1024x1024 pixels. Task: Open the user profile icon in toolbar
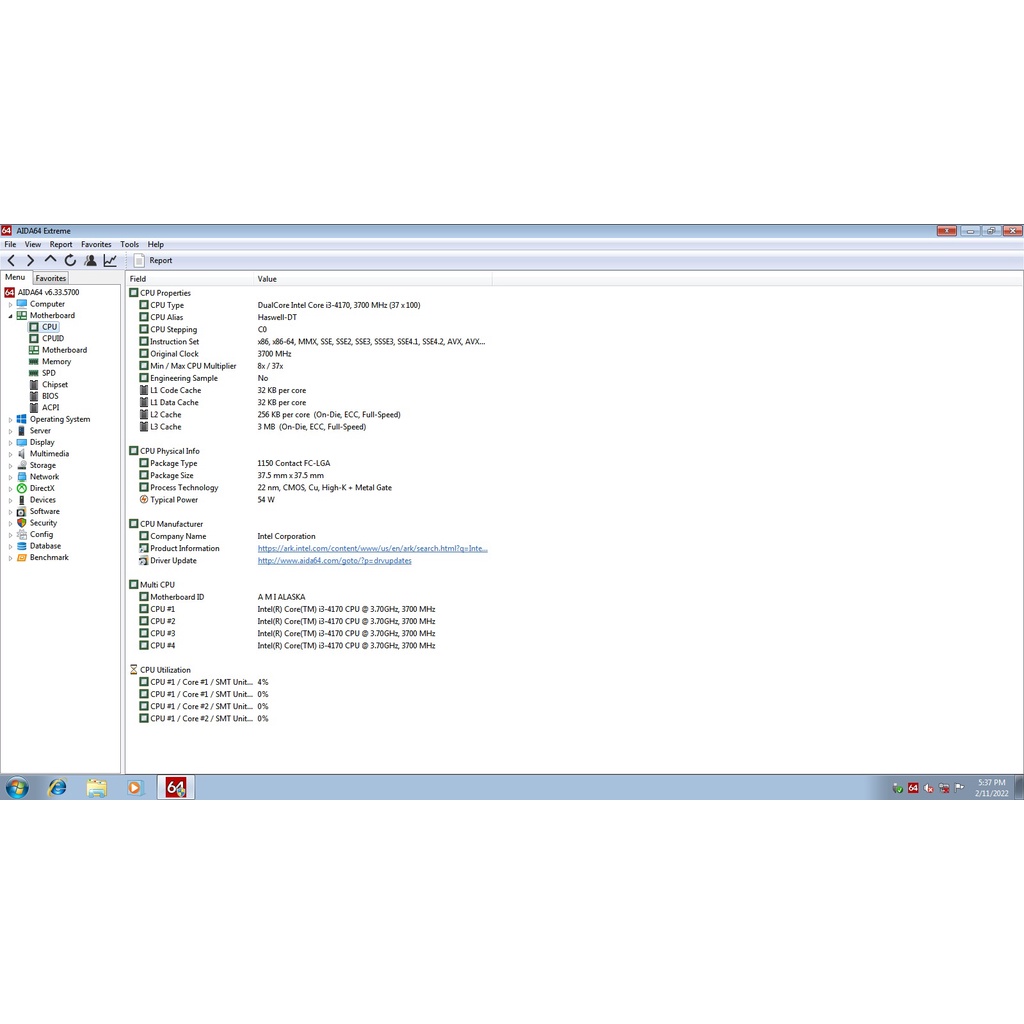[x=90, y=260]
